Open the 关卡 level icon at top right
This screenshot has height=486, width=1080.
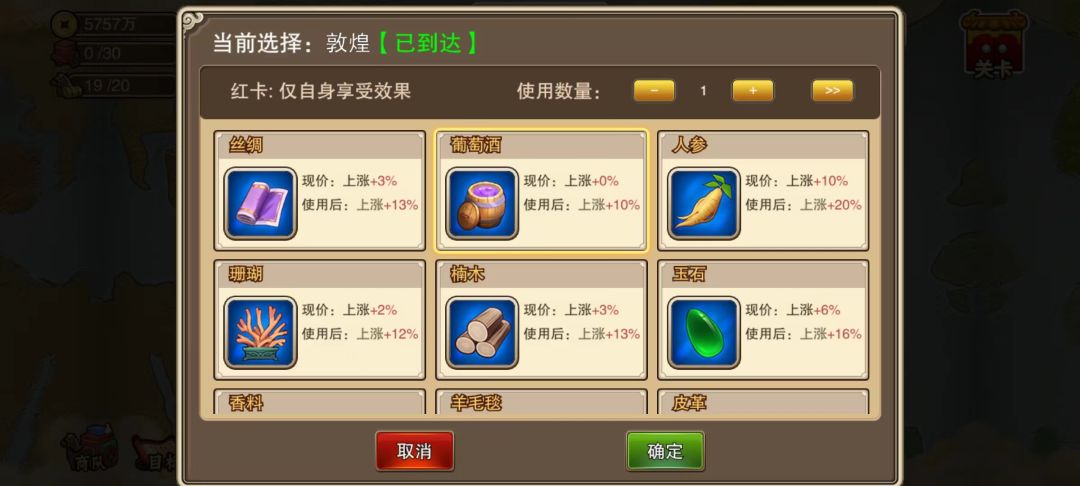[993, 45]
